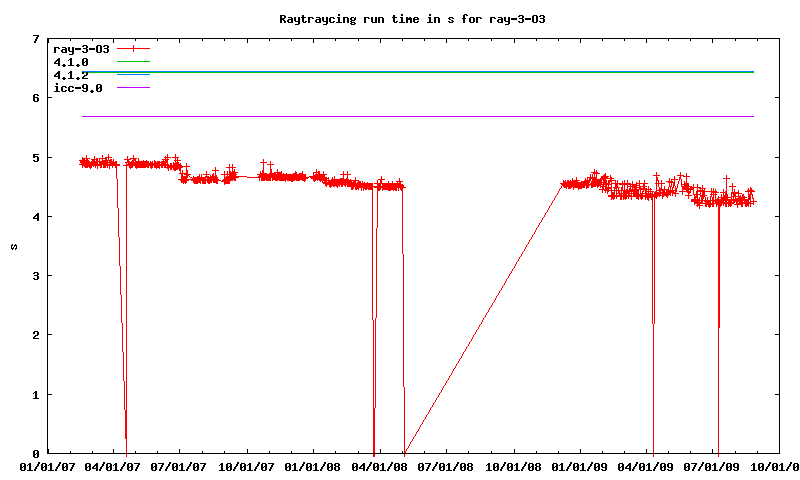Screen dimensions: 800x480
Task: Select the 4.1.0 legend label
Action: coord(71,62)
